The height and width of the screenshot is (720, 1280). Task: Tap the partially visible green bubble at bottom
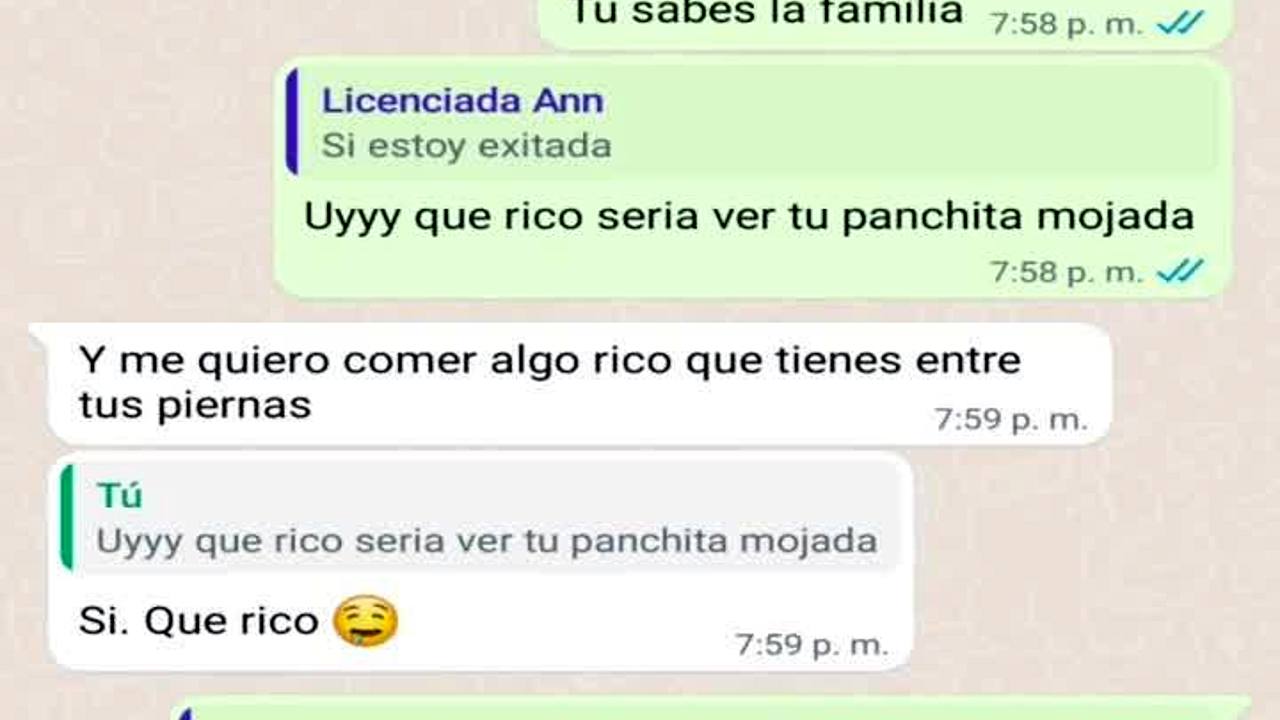point(710,708)
